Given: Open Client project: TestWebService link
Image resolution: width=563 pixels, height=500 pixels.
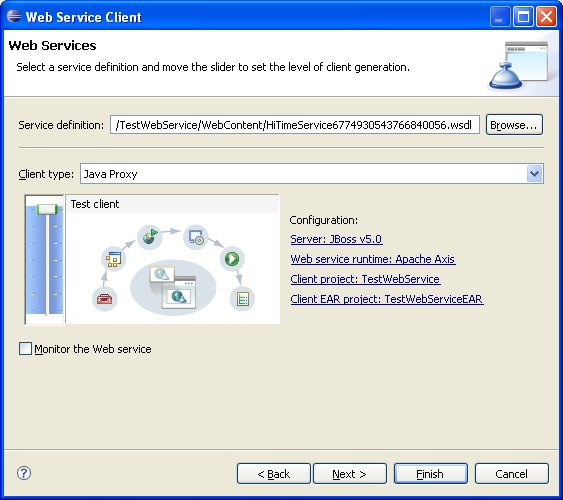Looking at the screenshot, I should (366, 279).
